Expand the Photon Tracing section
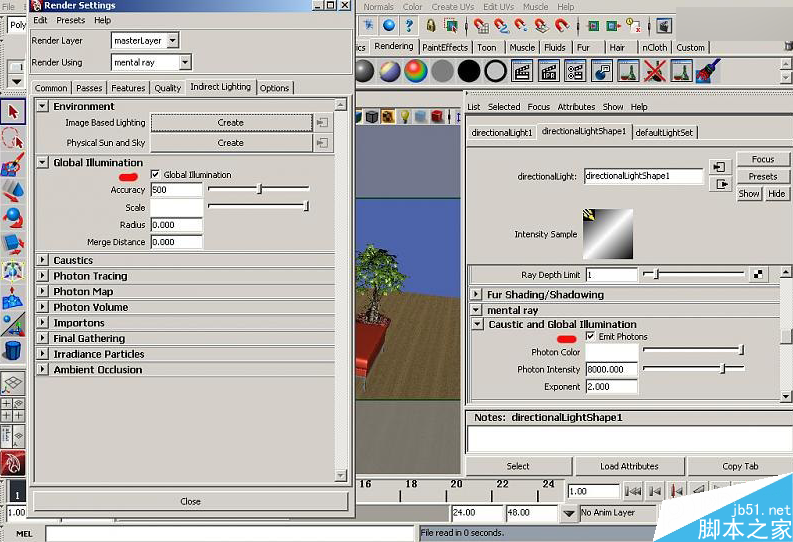This screenshot has width=793, height=542. tap(43, 276)
